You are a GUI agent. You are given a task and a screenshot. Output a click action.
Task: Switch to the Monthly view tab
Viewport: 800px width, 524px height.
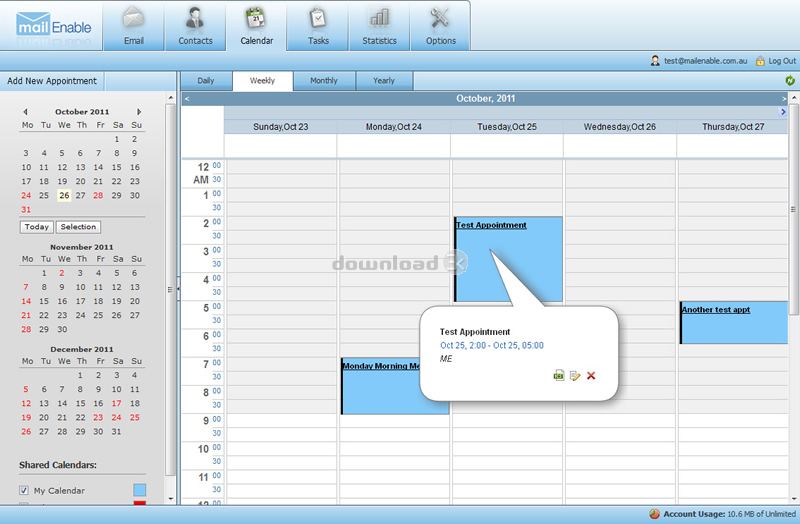click(x=324, y=81)
